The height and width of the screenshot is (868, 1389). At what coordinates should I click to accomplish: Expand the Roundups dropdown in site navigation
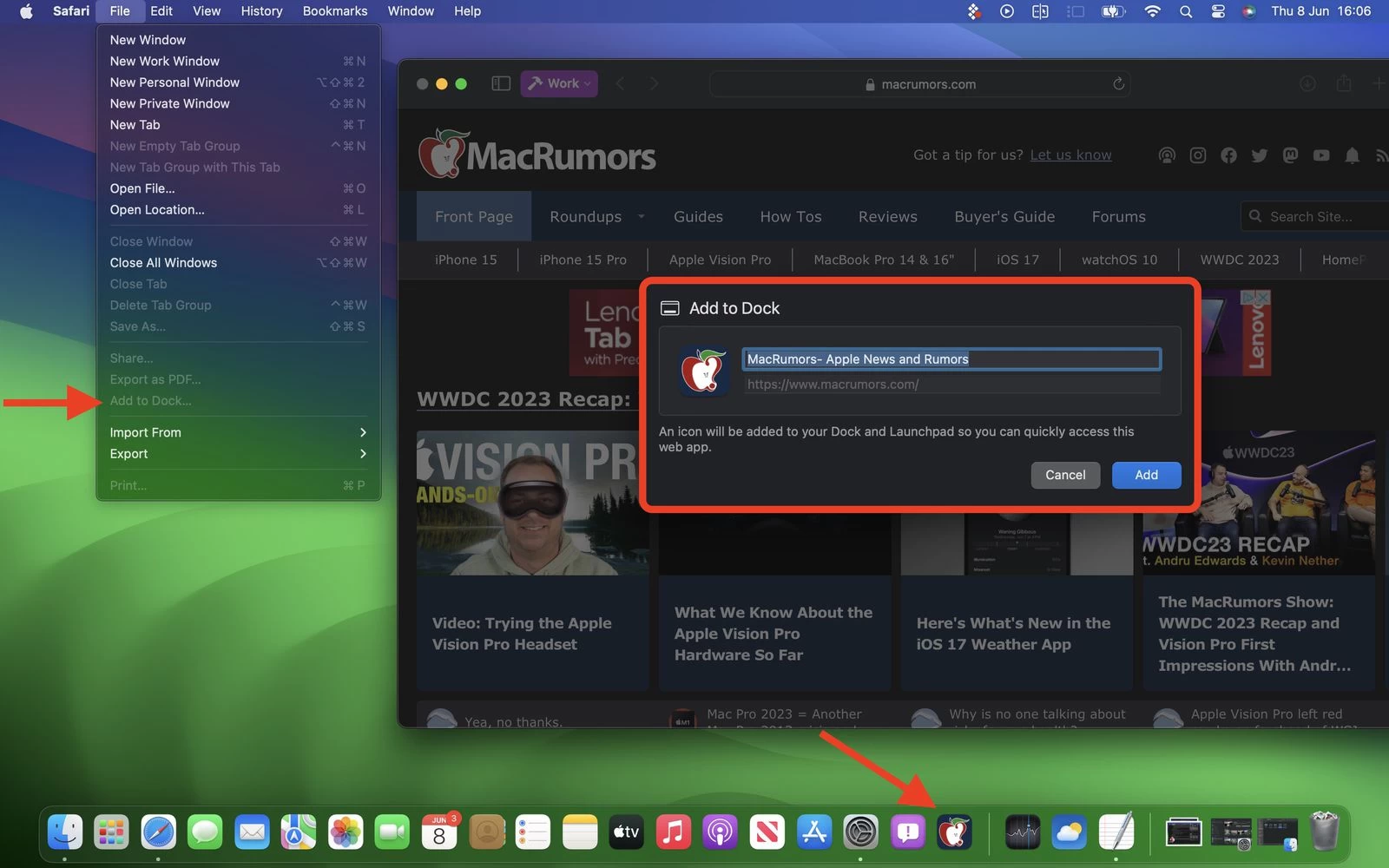click(641, 216)
